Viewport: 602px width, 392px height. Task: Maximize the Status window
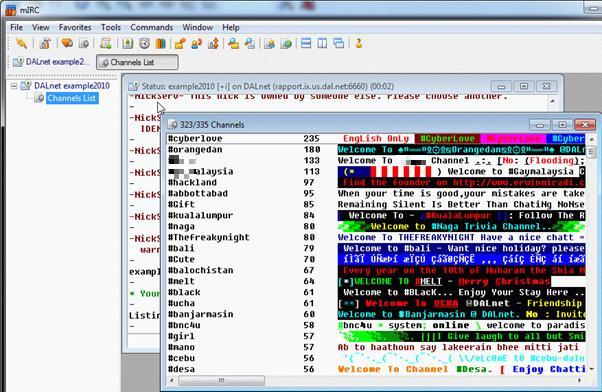point(524,86)
